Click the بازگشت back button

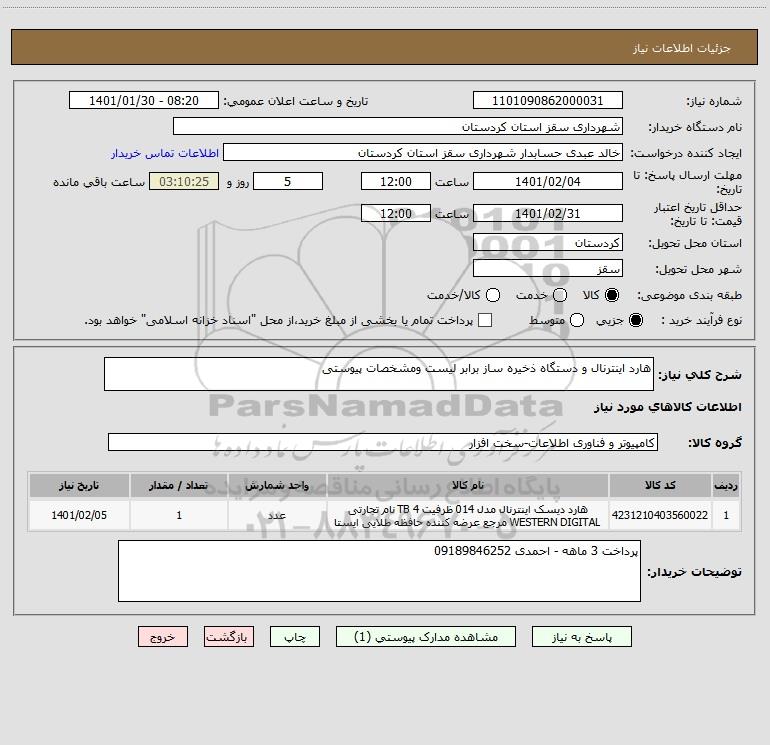229,637
